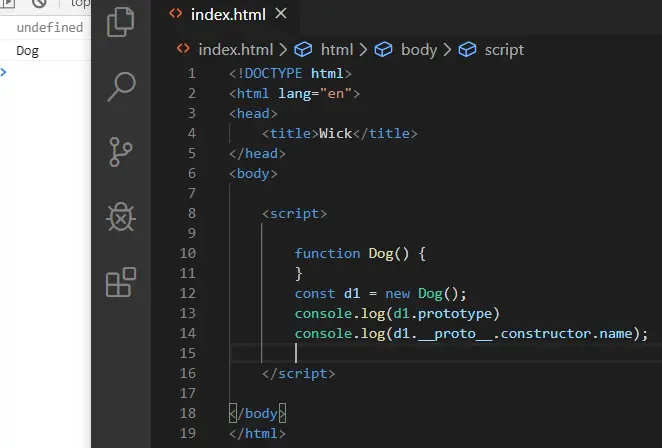Expand the chevron after html breadcrumb

point(363,50)
